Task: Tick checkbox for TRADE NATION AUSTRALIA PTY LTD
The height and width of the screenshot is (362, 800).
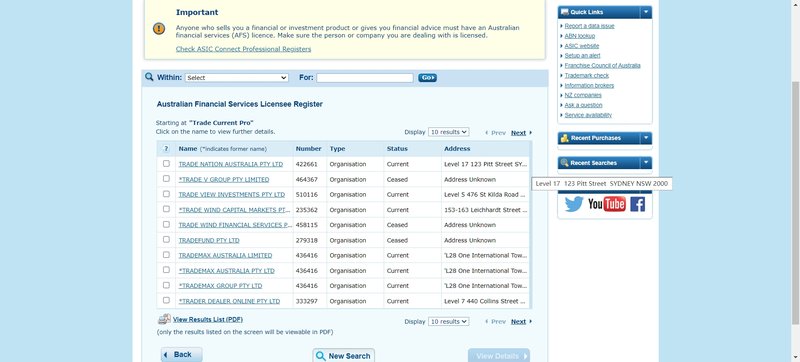Action: [x=166, y=164]
